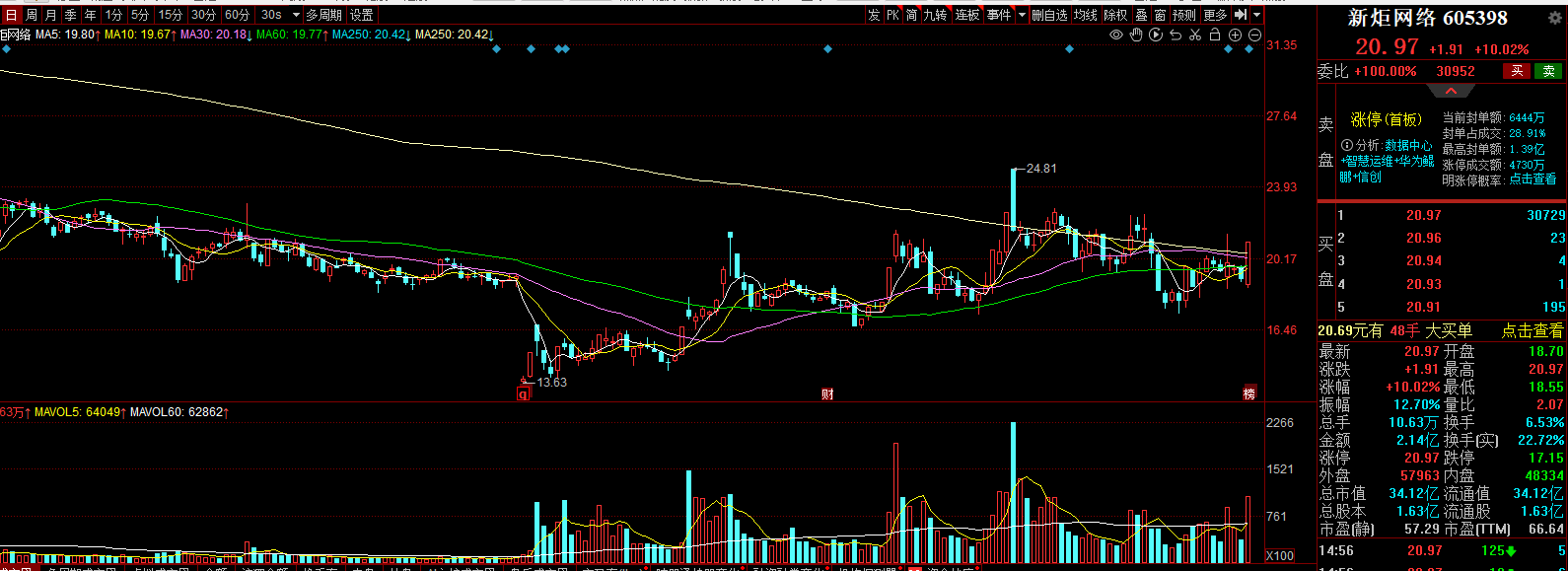
Task: Click the 事件 events button
Action: point(999,15)
